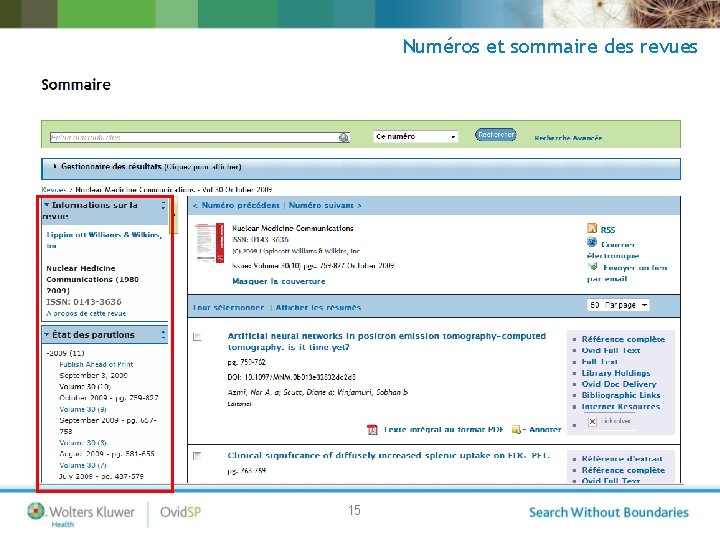Viewport: 720px width, 540px height.
Task: Expand the Gestionnaire des résultats bar
Action: [360, 168]
